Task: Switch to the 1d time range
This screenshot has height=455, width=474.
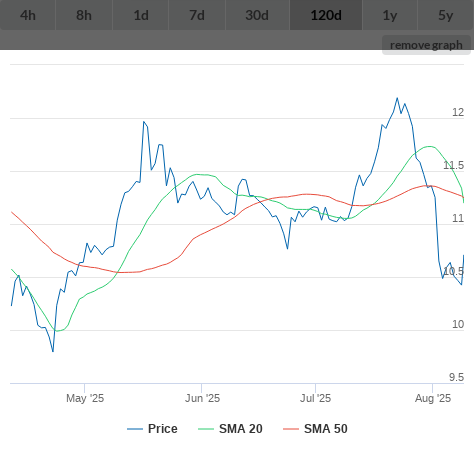Action: point(141,15)
